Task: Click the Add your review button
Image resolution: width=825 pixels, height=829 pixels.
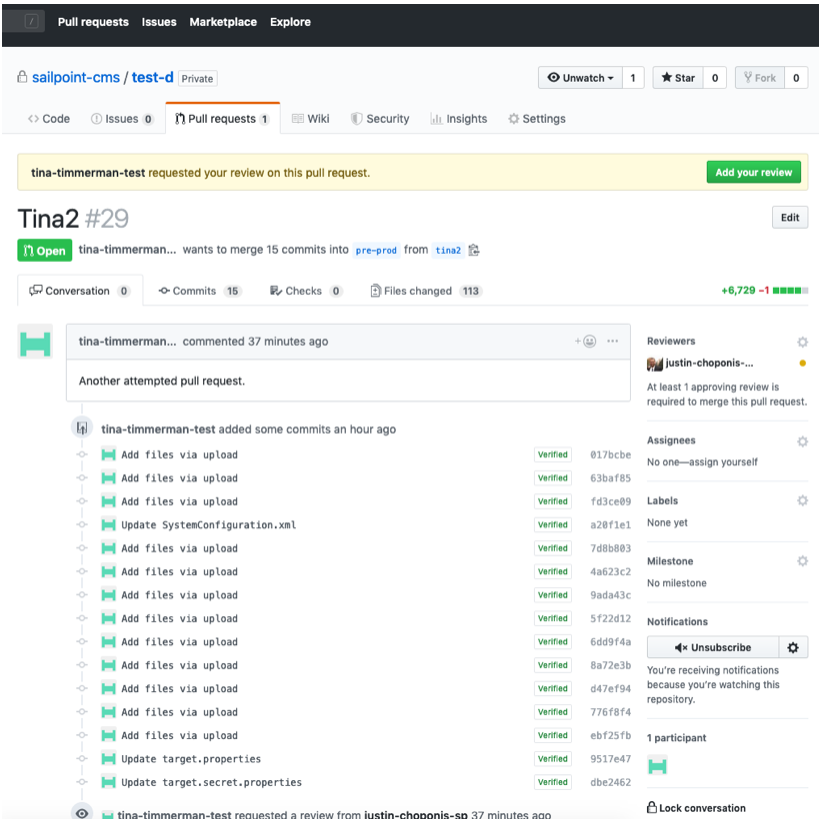Action: pos(754,172)
